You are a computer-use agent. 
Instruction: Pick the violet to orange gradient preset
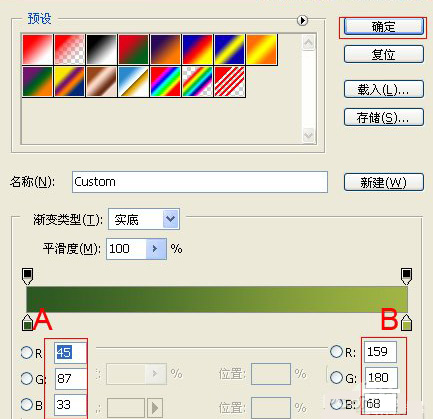pos(165,49)
